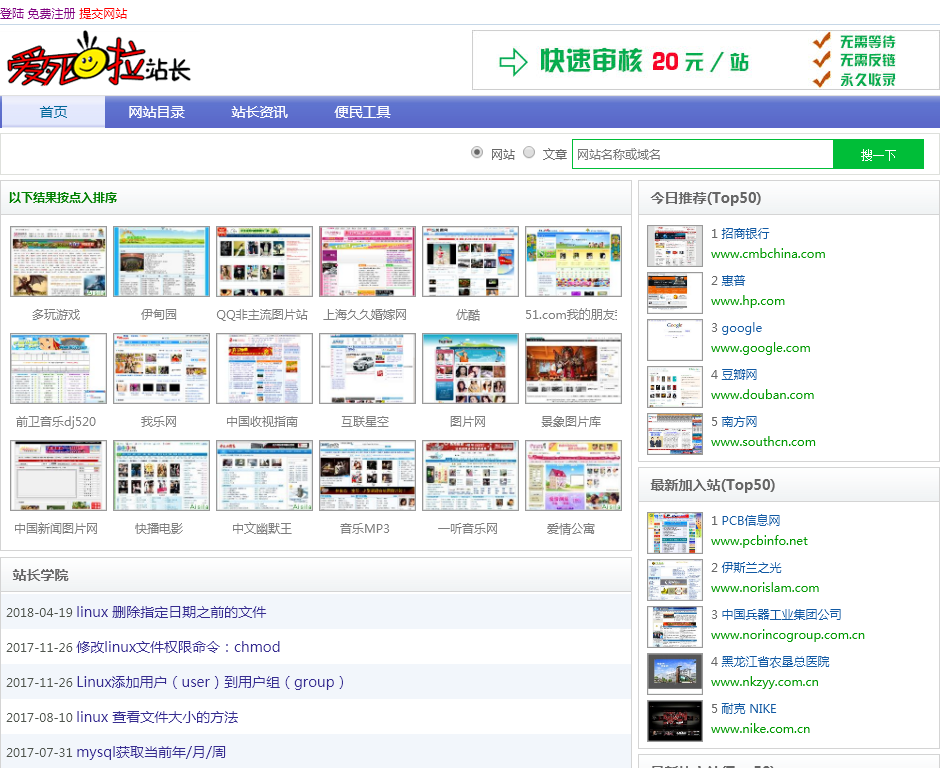Image resolution: width=940 pixels, height=768 pixels.
Task: Open the 爱情公寓 thumbnail
Action: tap(574, 475)
